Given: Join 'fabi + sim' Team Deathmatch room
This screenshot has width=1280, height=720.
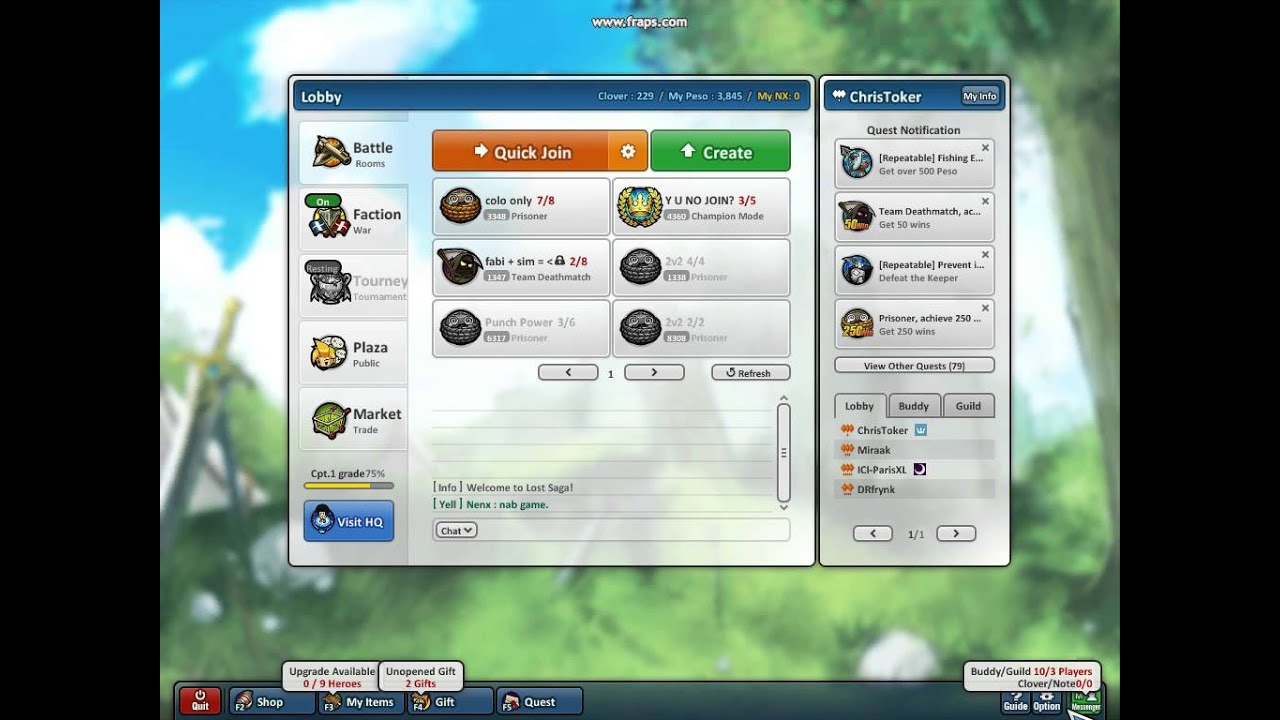Looking at the screenshot, I should [521, 268].
